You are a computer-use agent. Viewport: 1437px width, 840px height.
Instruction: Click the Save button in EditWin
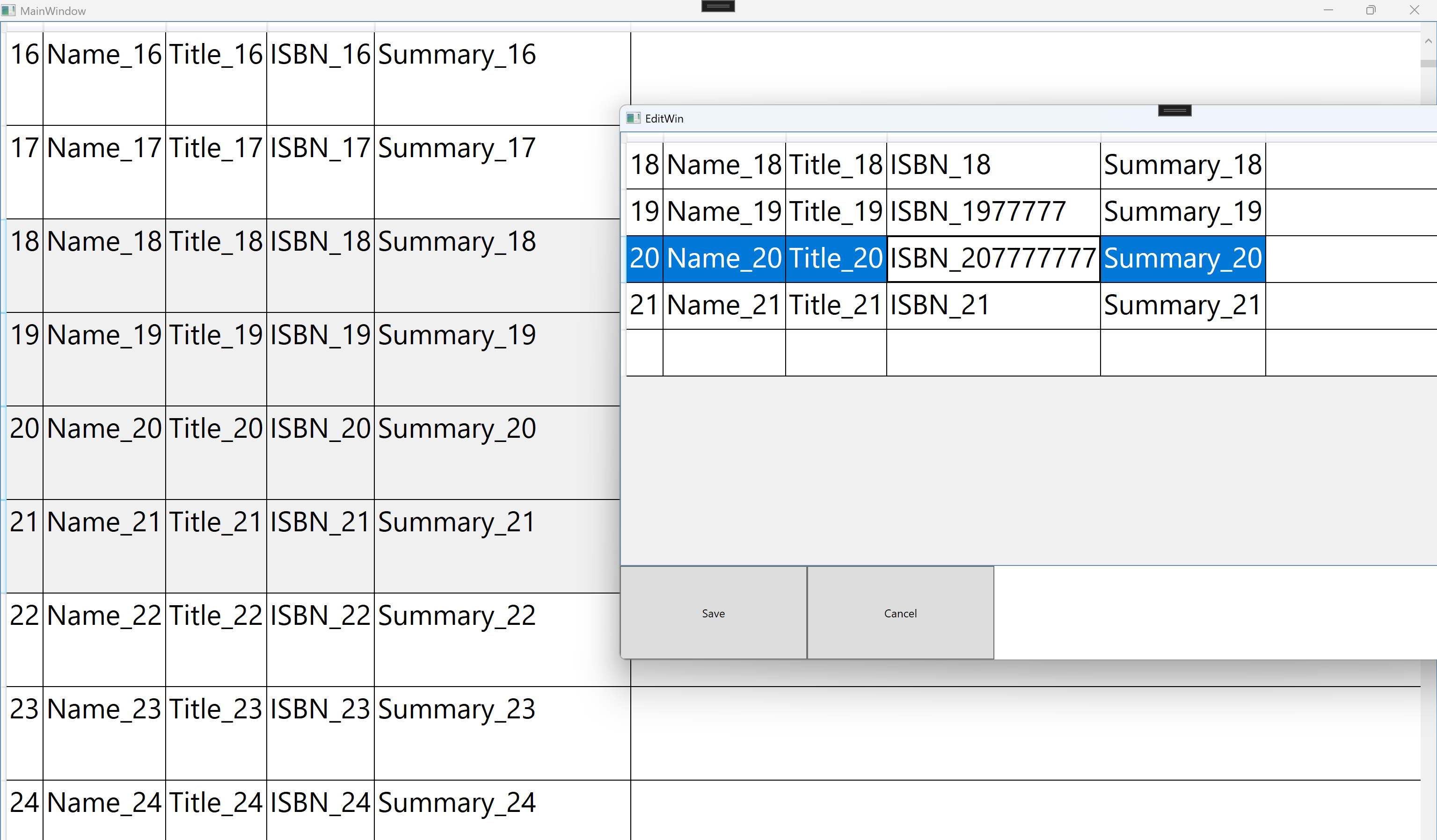(713, 613)
